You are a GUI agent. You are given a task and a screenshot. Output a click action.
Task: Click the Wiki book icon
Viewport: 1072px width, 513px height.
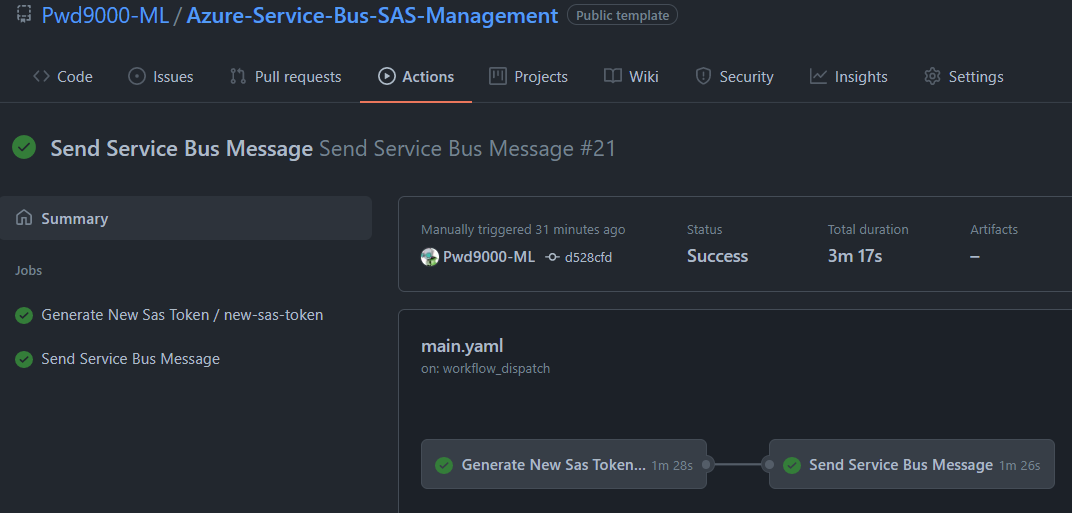[x=613, y=76]
